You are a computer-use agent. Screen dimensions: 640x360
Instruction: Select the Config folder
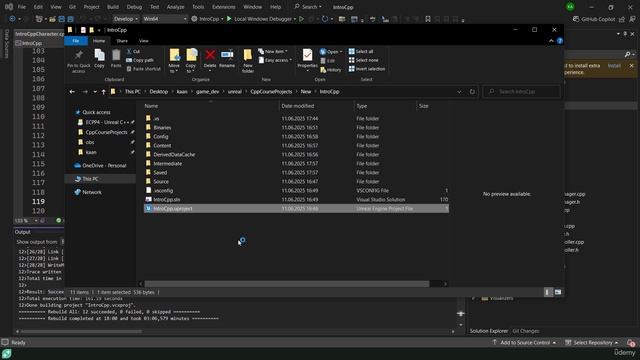click(161, 137)
